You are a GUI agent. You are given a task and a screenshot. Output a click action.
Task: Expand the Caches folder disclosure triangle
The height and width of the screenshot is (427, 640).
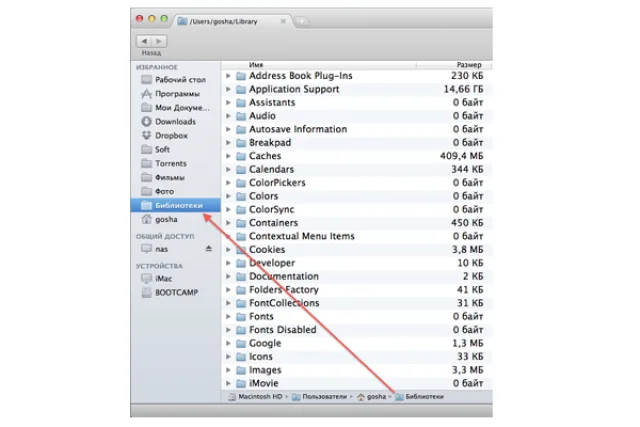228,156
